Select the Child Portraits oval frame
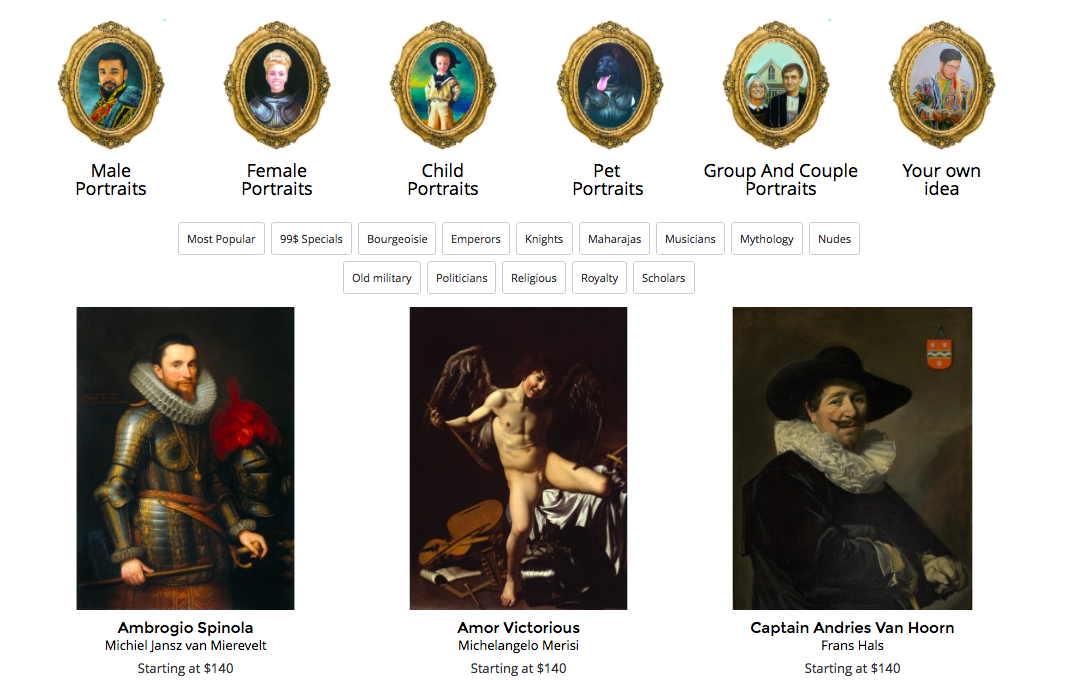 [x=442, y=85]
